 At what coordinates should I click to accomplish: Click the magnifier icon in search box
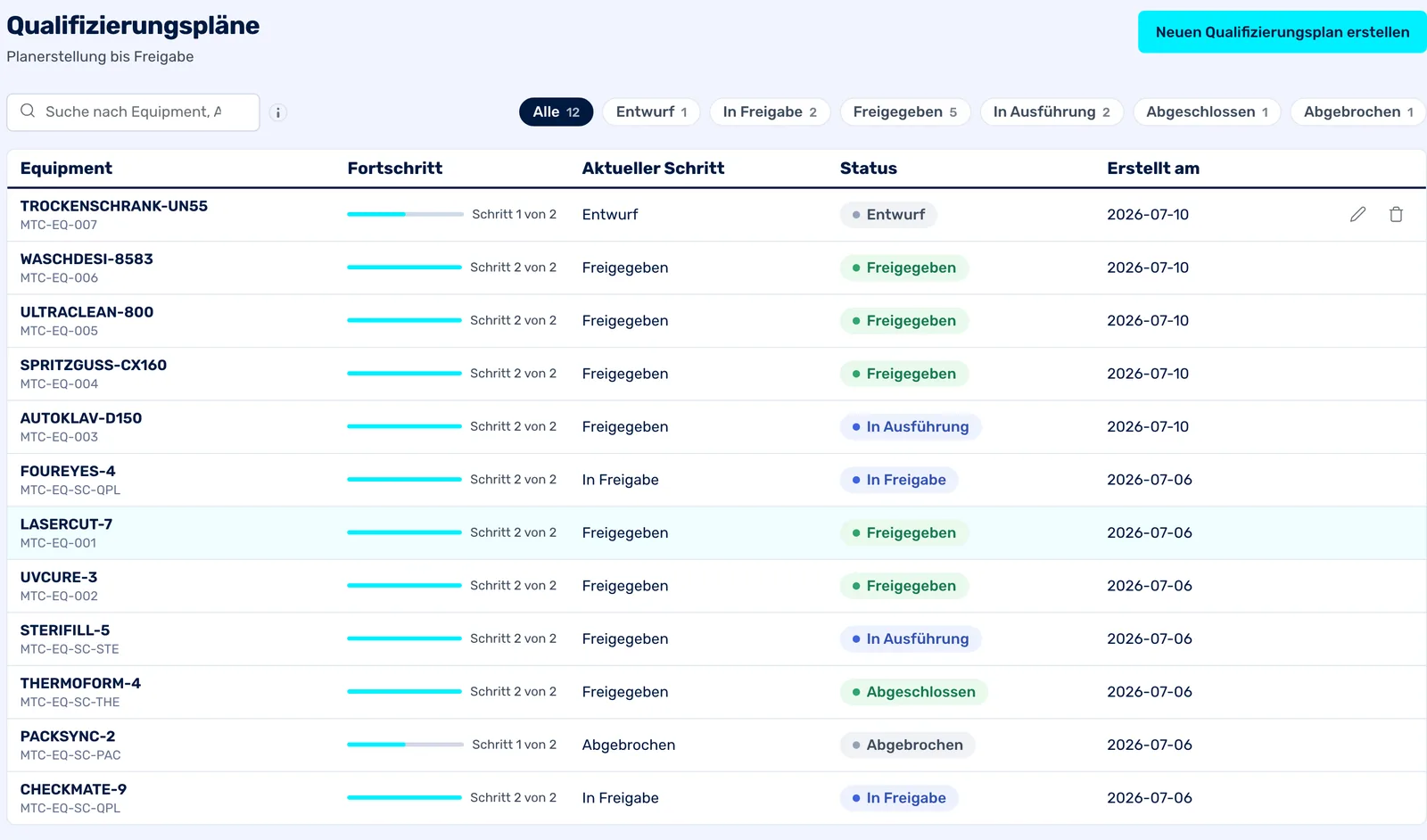[28, 111]
